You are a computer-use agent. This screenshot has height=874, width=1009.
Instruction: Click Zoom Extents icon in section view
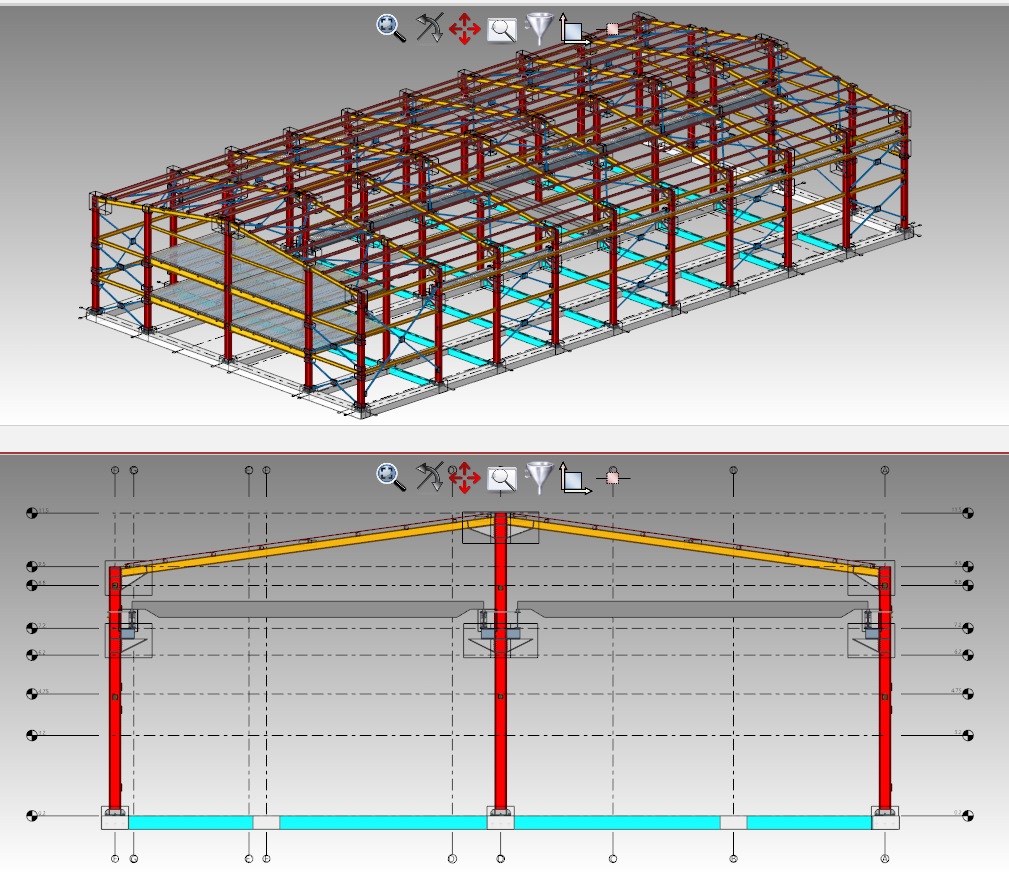pyautogui.click(x=391, y=477)
